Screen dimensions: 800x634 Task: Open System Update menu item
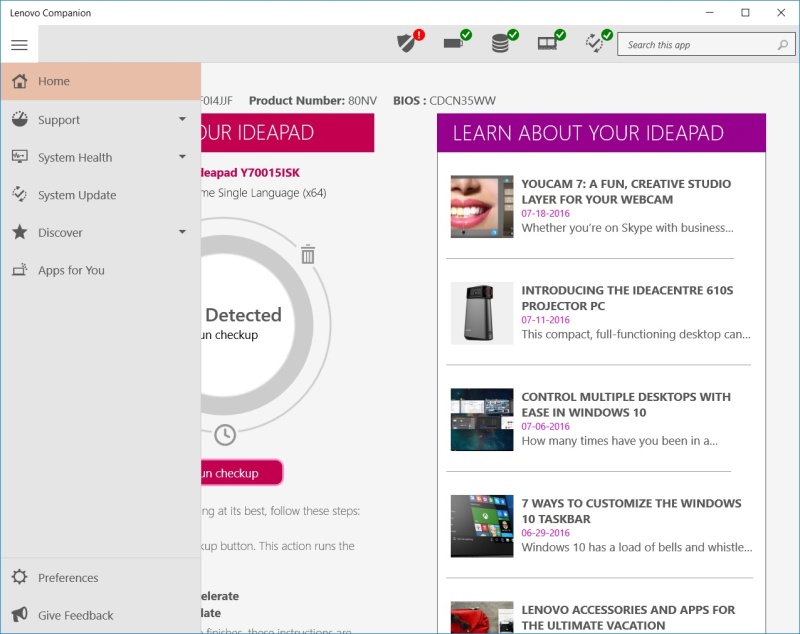tap(101, 195)
